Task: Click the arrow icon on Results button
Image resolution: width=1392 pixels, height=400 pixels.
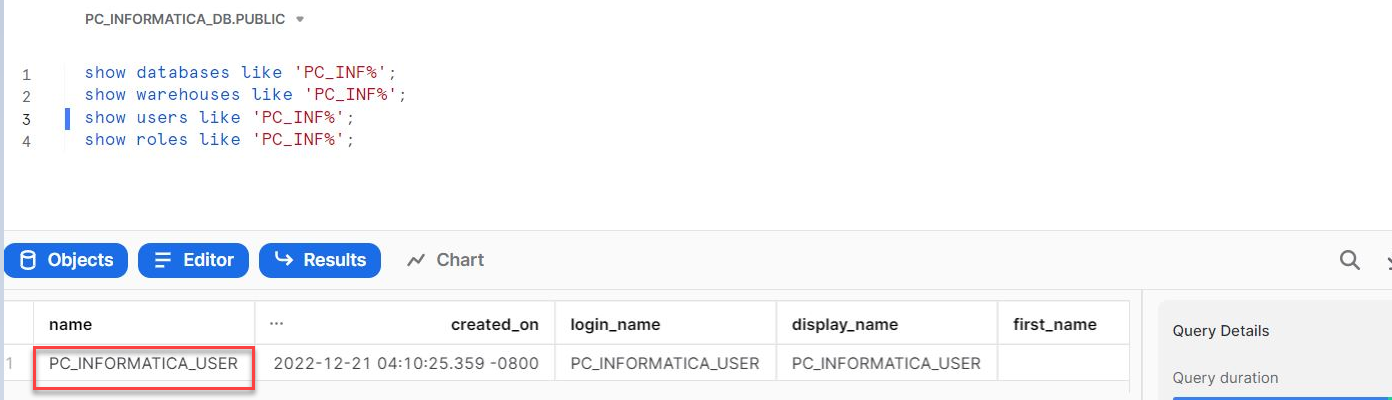Action: click(284, 261)
